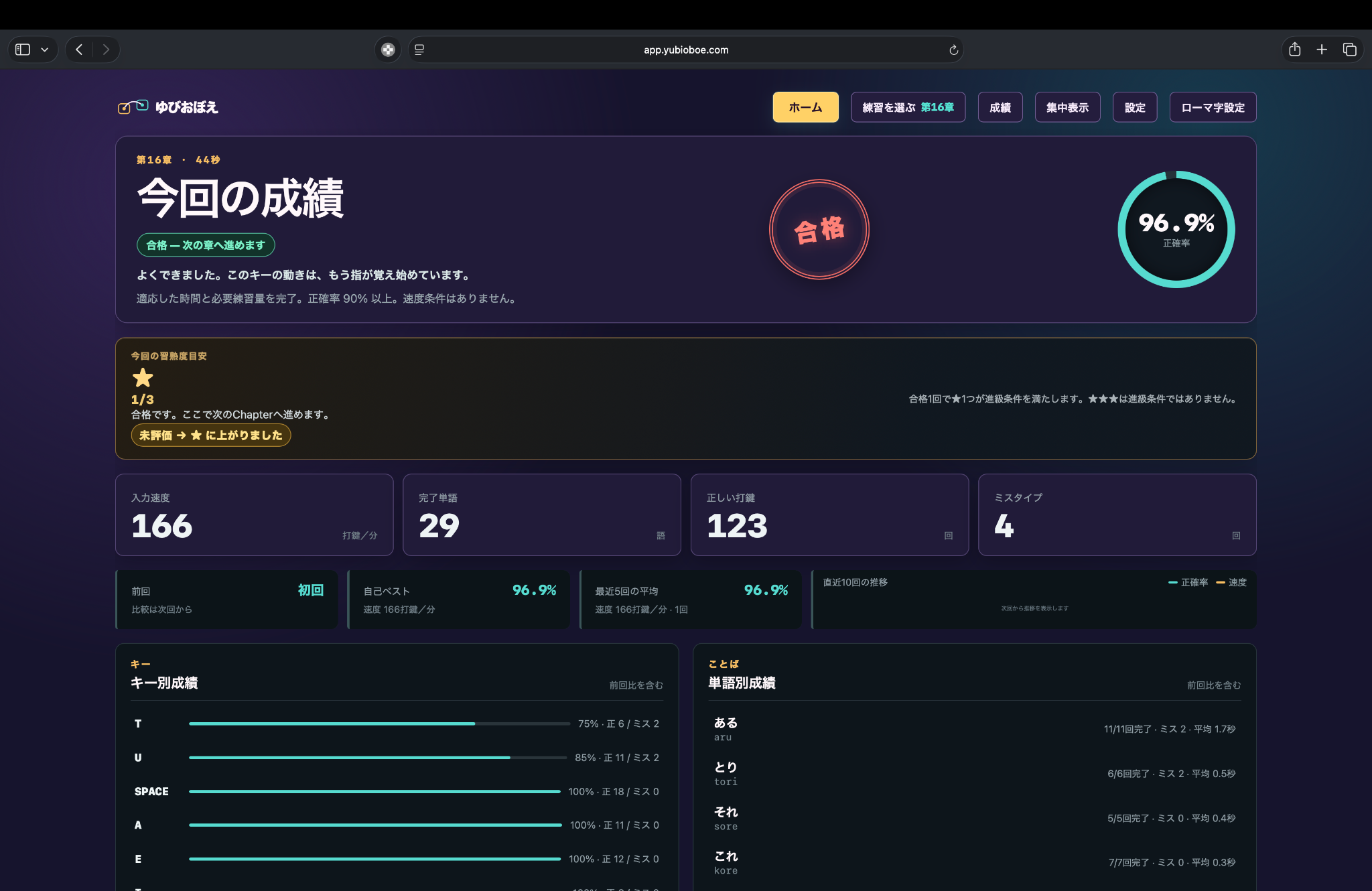Viewport: 1372px width, 891px height.
Task: Click the 自己ベスト 96.9% card
Action: point(459,600)
